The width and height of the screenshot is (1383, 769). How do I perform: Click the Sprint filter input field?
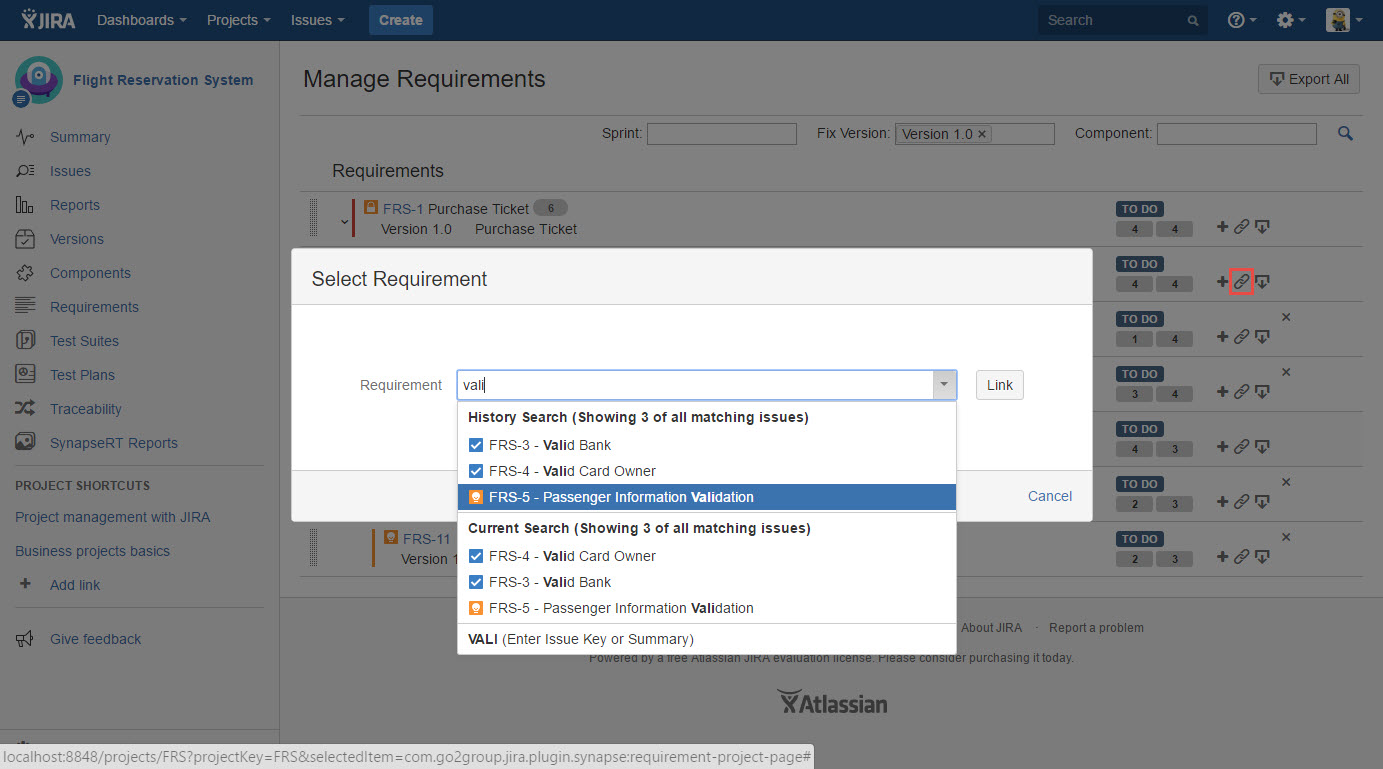tap(721, 134)
